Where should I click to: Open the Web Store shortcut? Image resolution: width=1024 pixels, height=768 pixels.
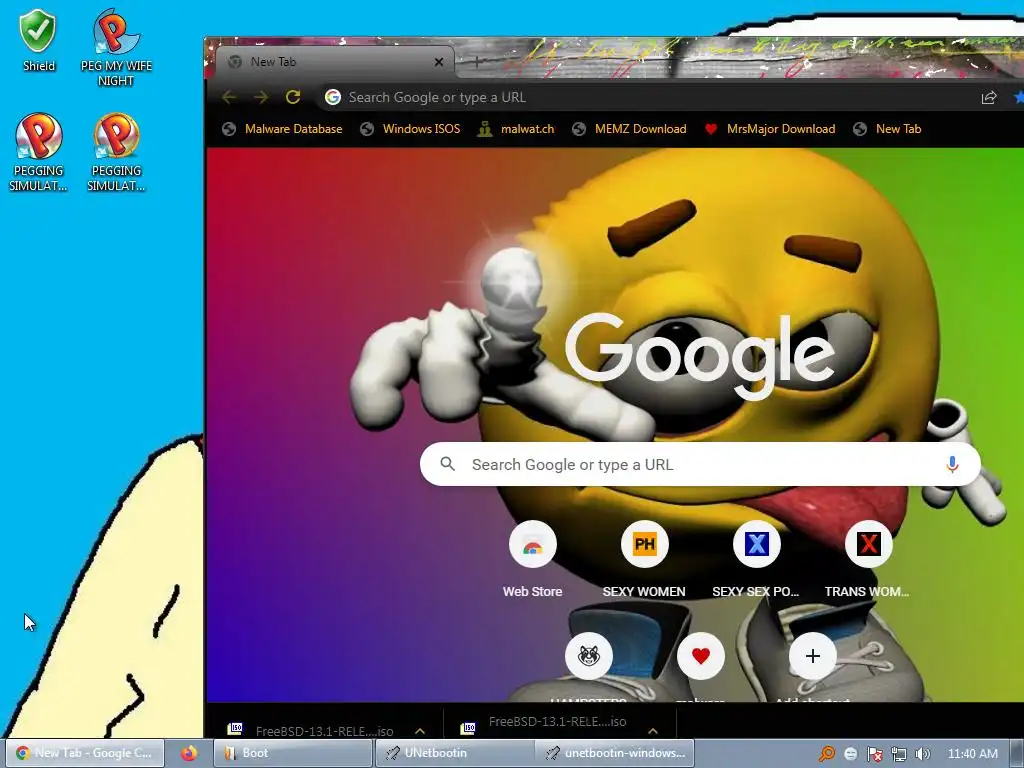click(532, 560)
